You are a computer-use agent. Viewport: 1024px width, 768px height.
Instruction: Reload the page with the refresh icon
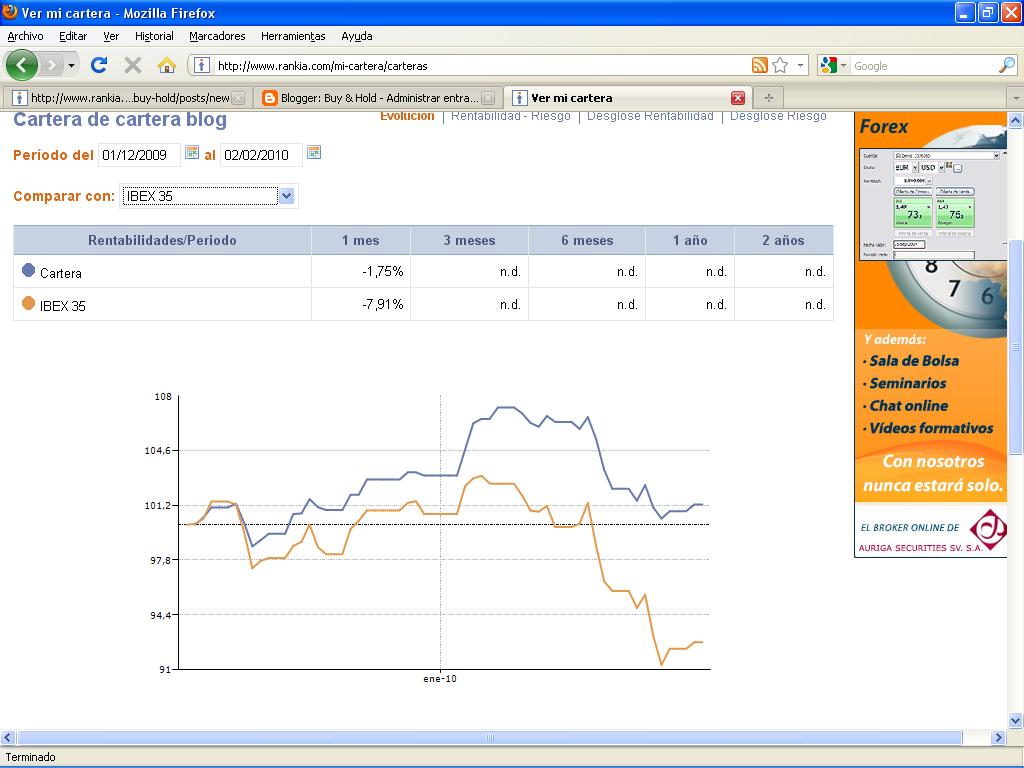tap(98, 65)
